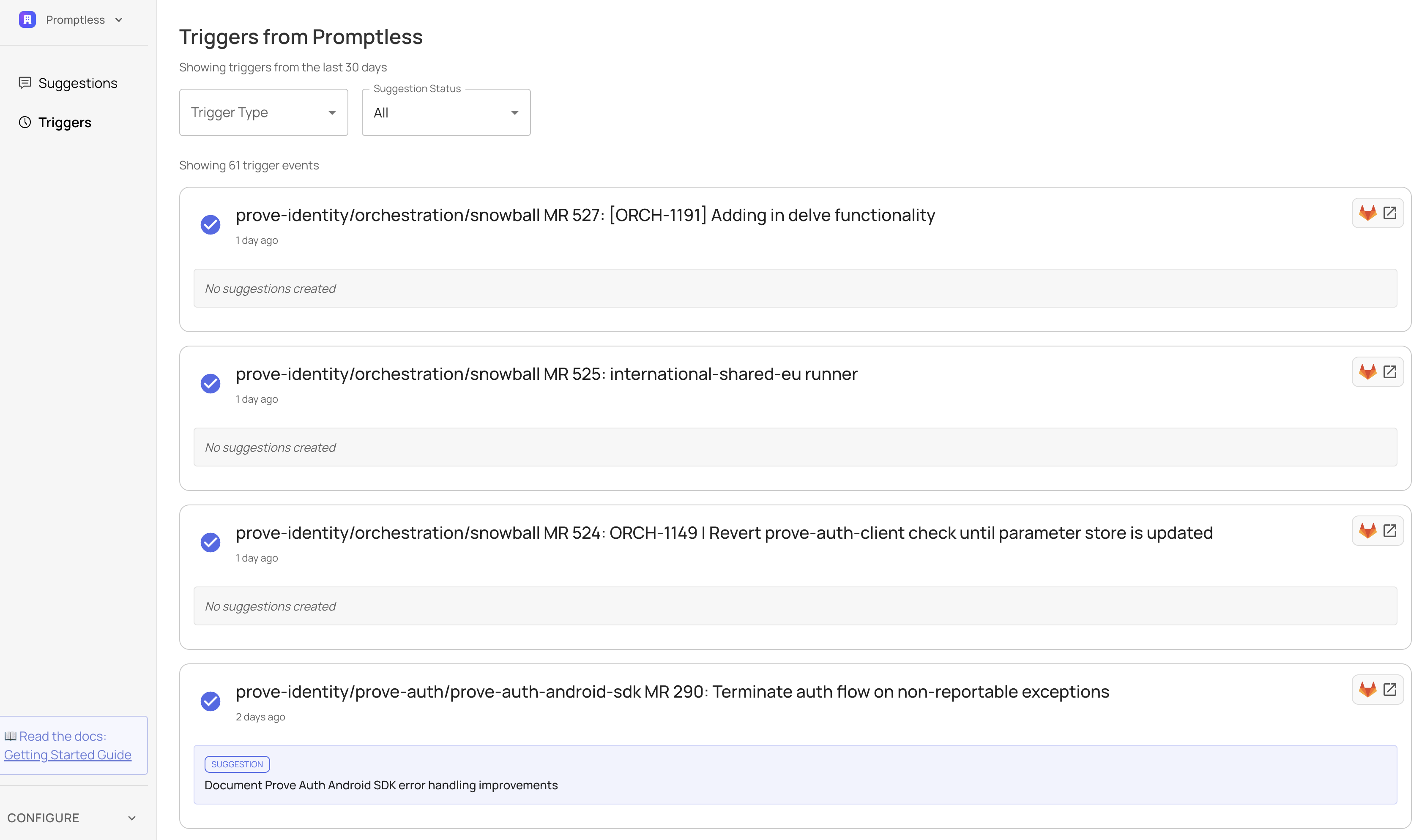Image resolution: width=1422 pixels, height=840 pixels.
Task: Open external link for MR 525 trigger
Action: tap(1390, 371)
